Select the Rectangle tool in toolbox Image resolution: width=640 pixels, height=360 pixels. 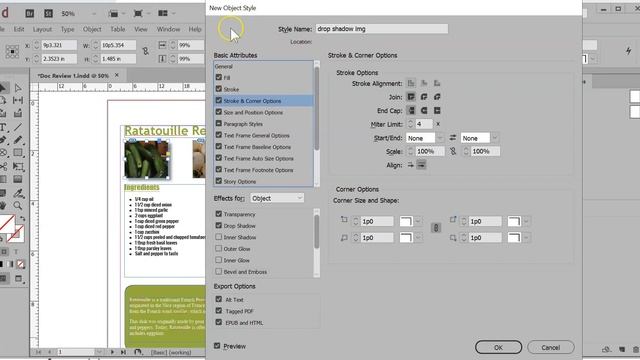[x=18, y=153]
